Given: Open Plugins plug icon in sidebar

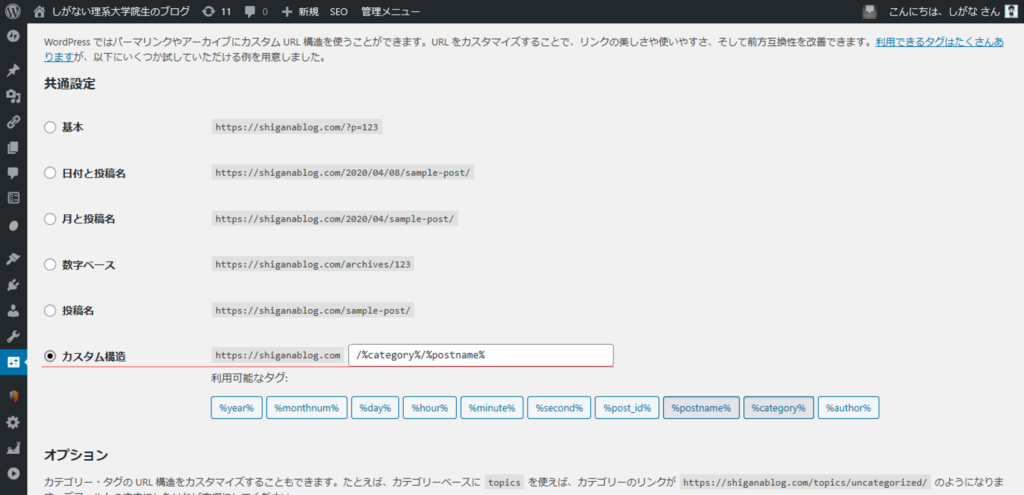Looking at the screenshot, I should (x=13, y=285).
